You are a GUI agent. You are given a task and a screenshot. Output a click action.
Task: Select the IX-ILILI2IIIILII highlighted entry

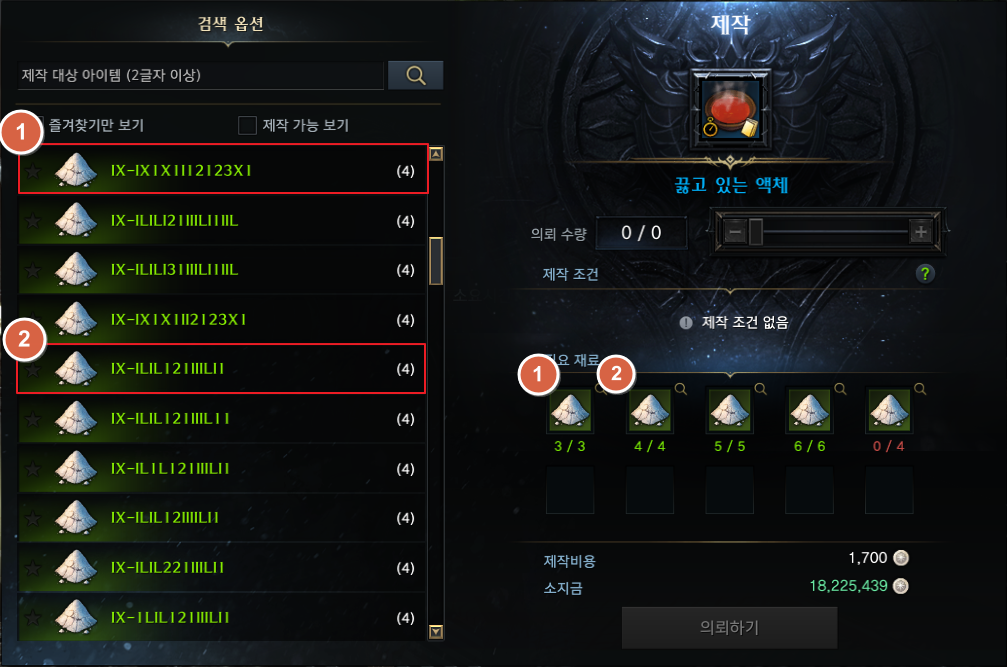pyautogui.click(x=221, y=368)
